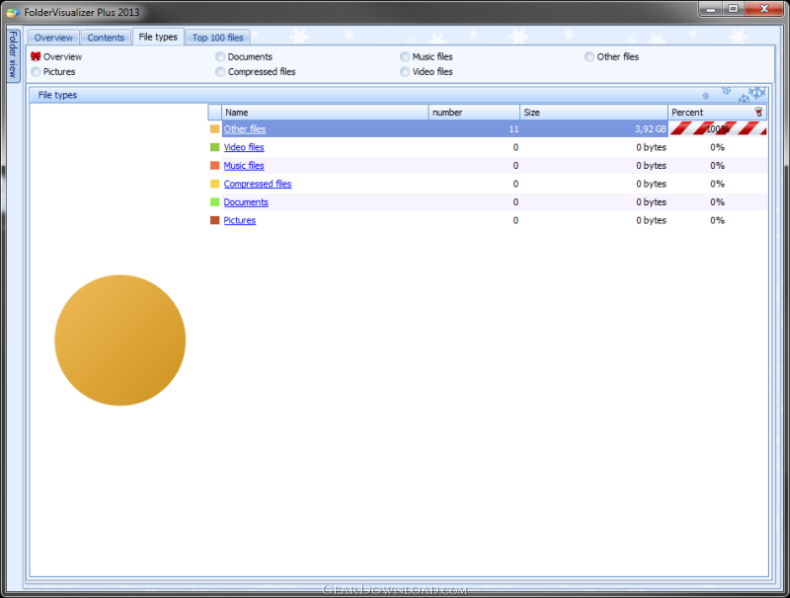Minimize the FolderVisualizer window
The image size is (790, 598).
pos(711,9)
